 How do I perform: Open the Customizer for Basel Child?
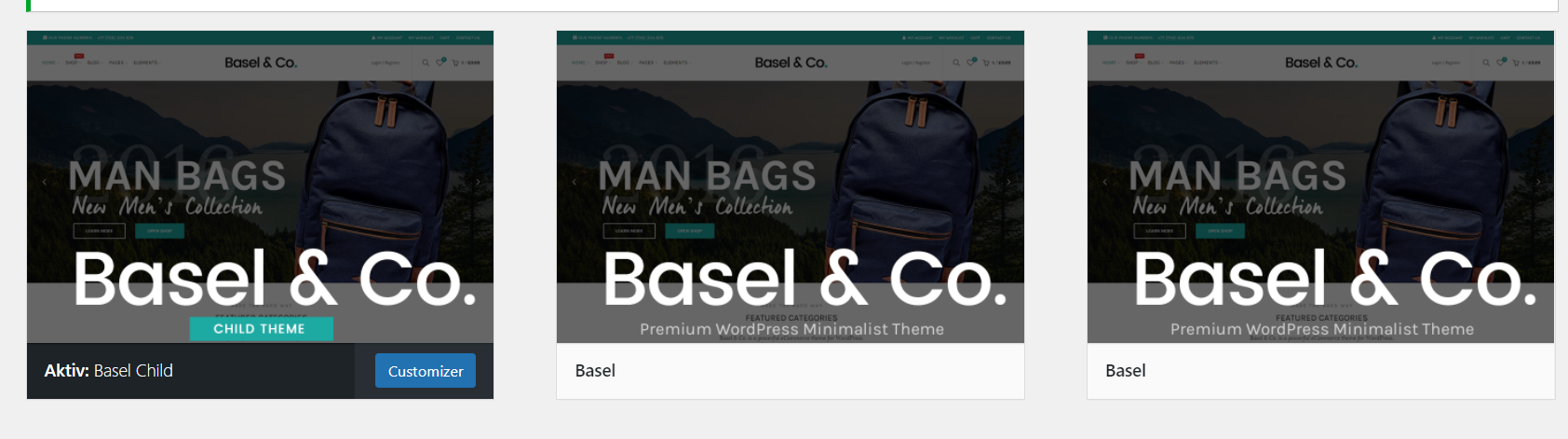tap(426, 371)
